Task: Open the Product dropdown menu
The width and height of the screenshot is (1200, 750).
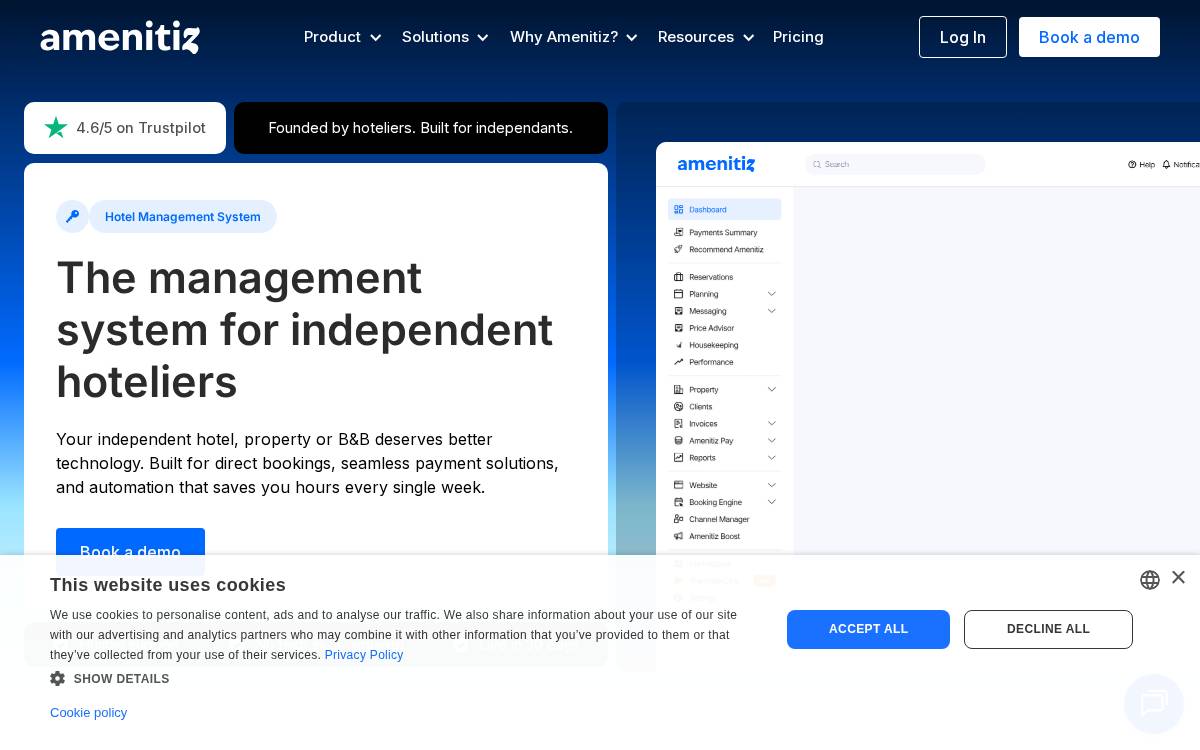Action: 343,37
